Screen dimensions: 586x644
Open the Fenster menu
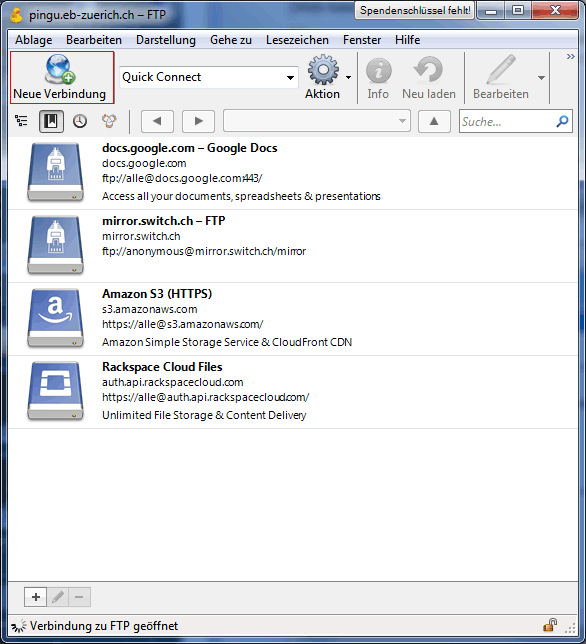(x=362, y=40)
